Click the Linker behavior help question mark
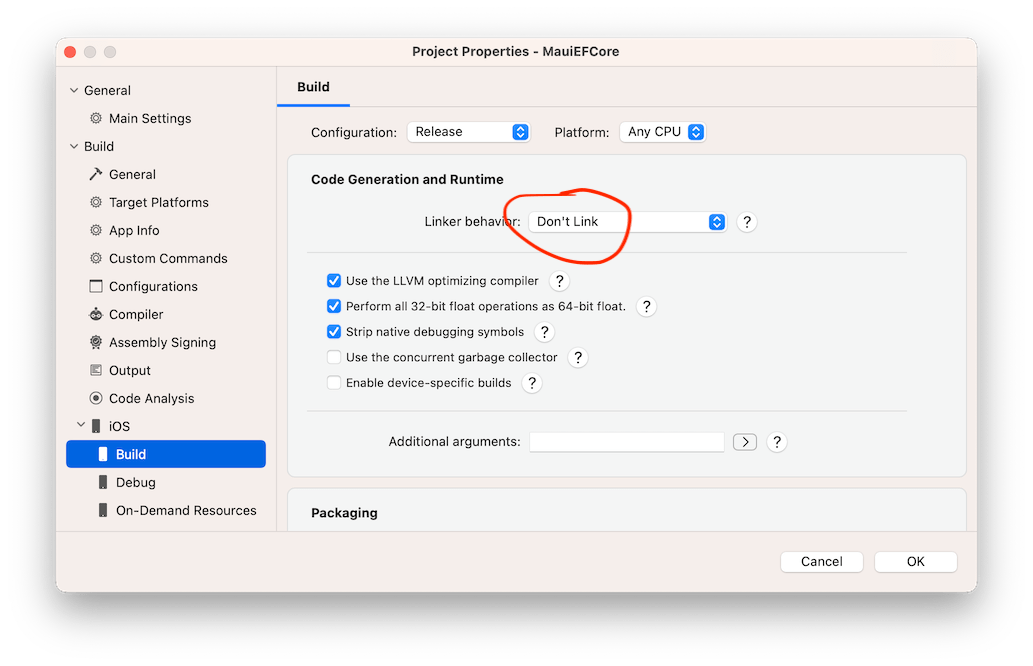 746,221
